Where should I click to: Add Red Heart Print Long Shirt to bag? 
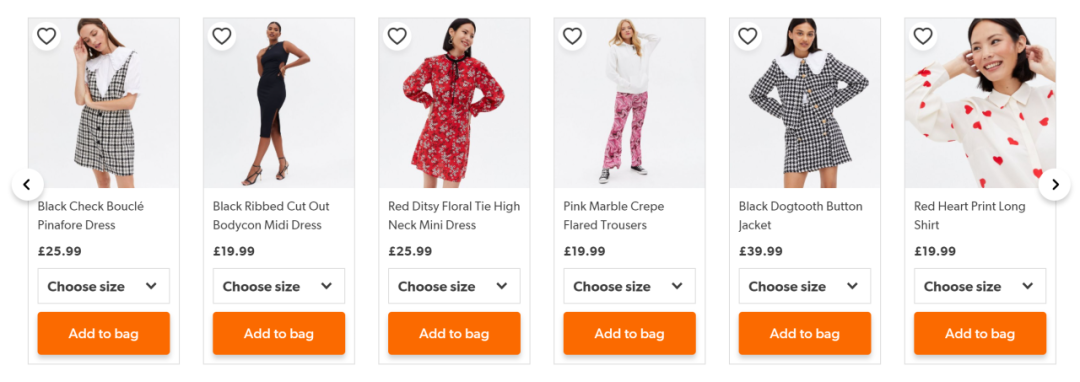click(x=980, y=334)
